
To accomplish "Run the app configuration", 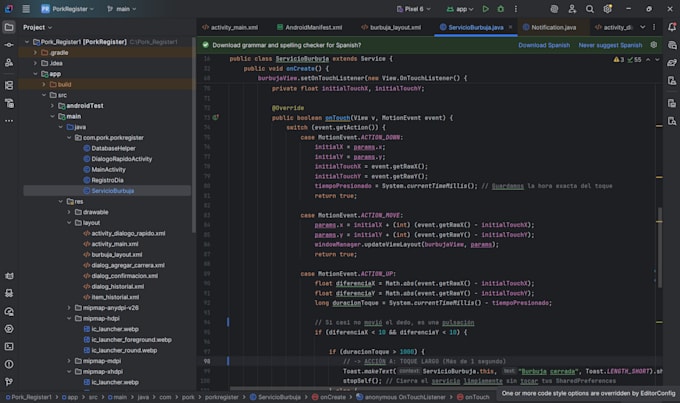I will (x=486, y=9).
